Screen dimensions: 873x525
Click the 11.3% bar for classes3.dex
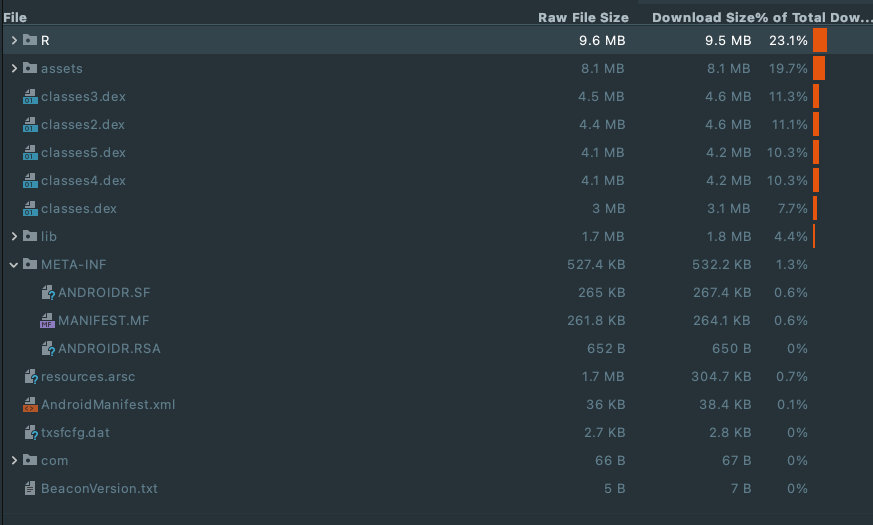click(x=816, y=96)
